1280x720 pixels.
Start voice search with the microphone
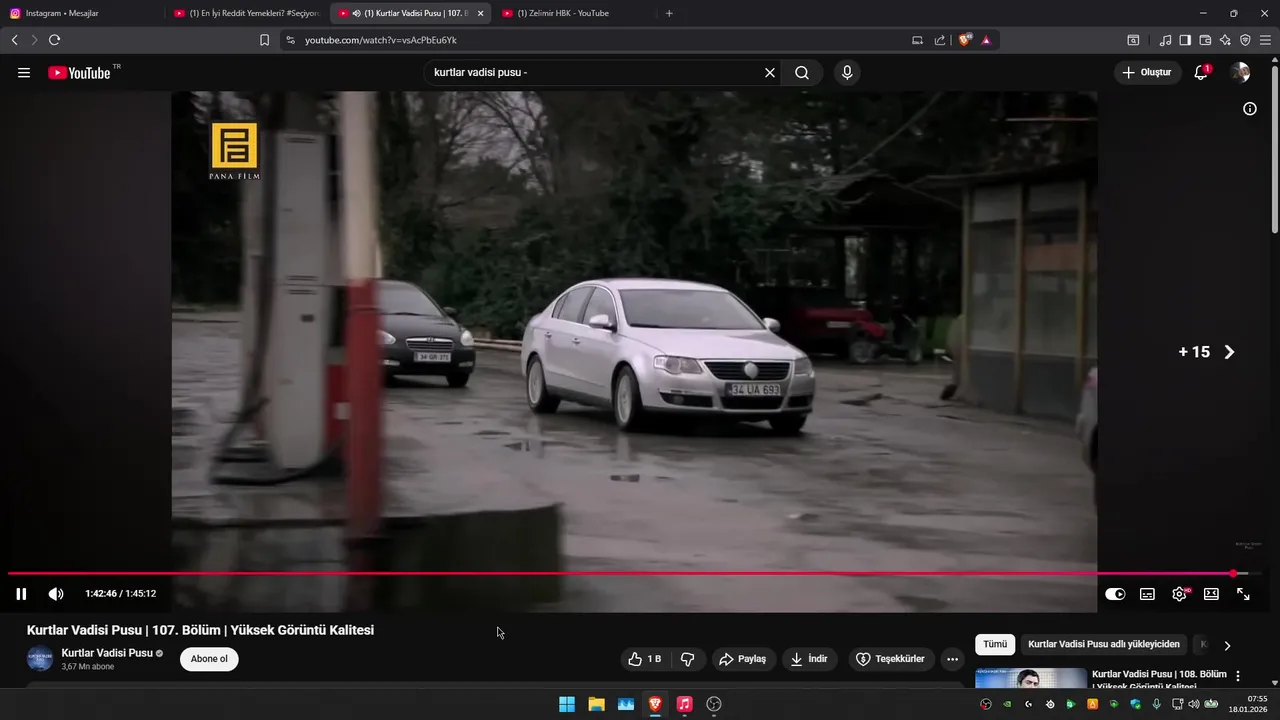coord(847,73)
